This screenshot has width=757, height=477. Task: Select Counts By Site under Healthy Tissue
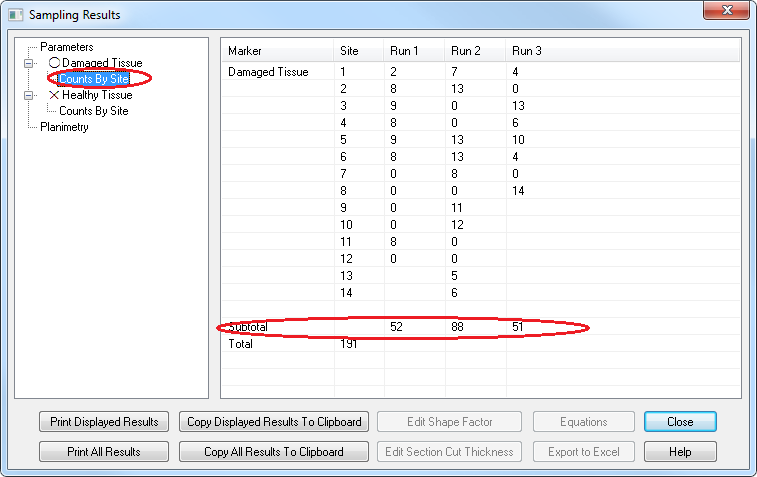pyautogui.click(x=93, y=111)
